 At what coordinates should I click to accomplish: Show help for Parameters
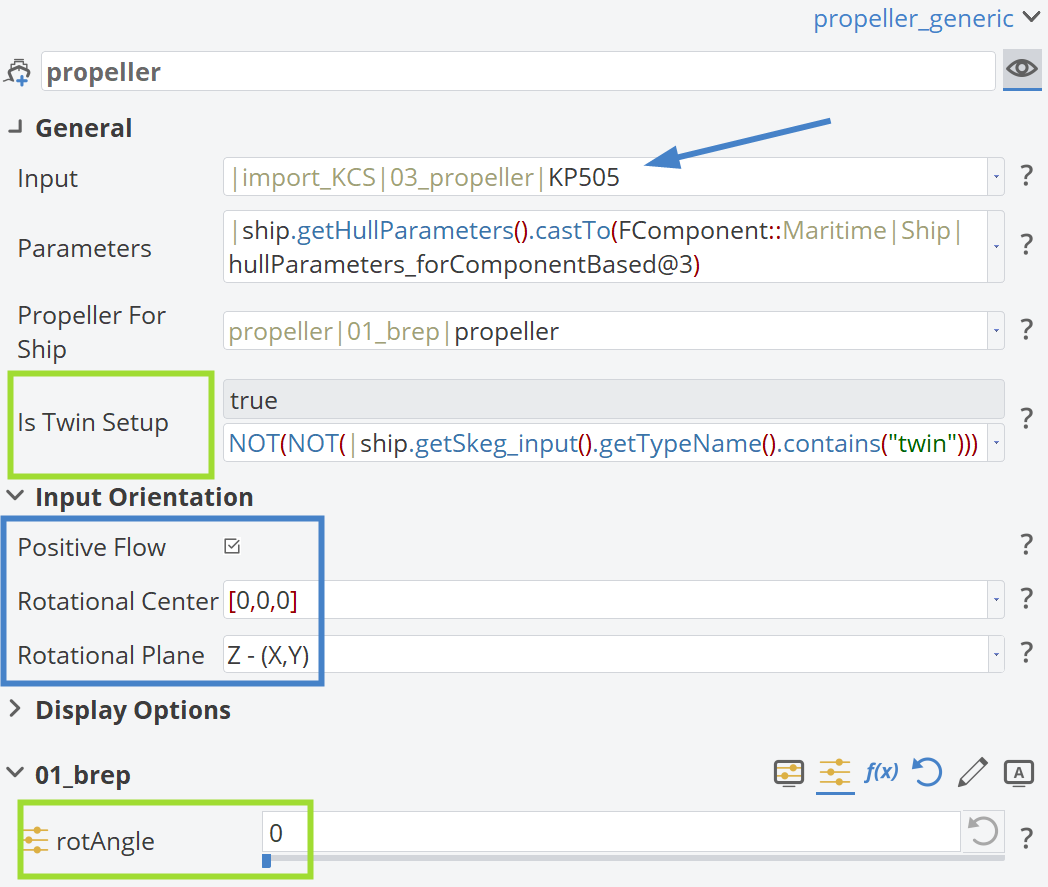(x=1027, y=244)
